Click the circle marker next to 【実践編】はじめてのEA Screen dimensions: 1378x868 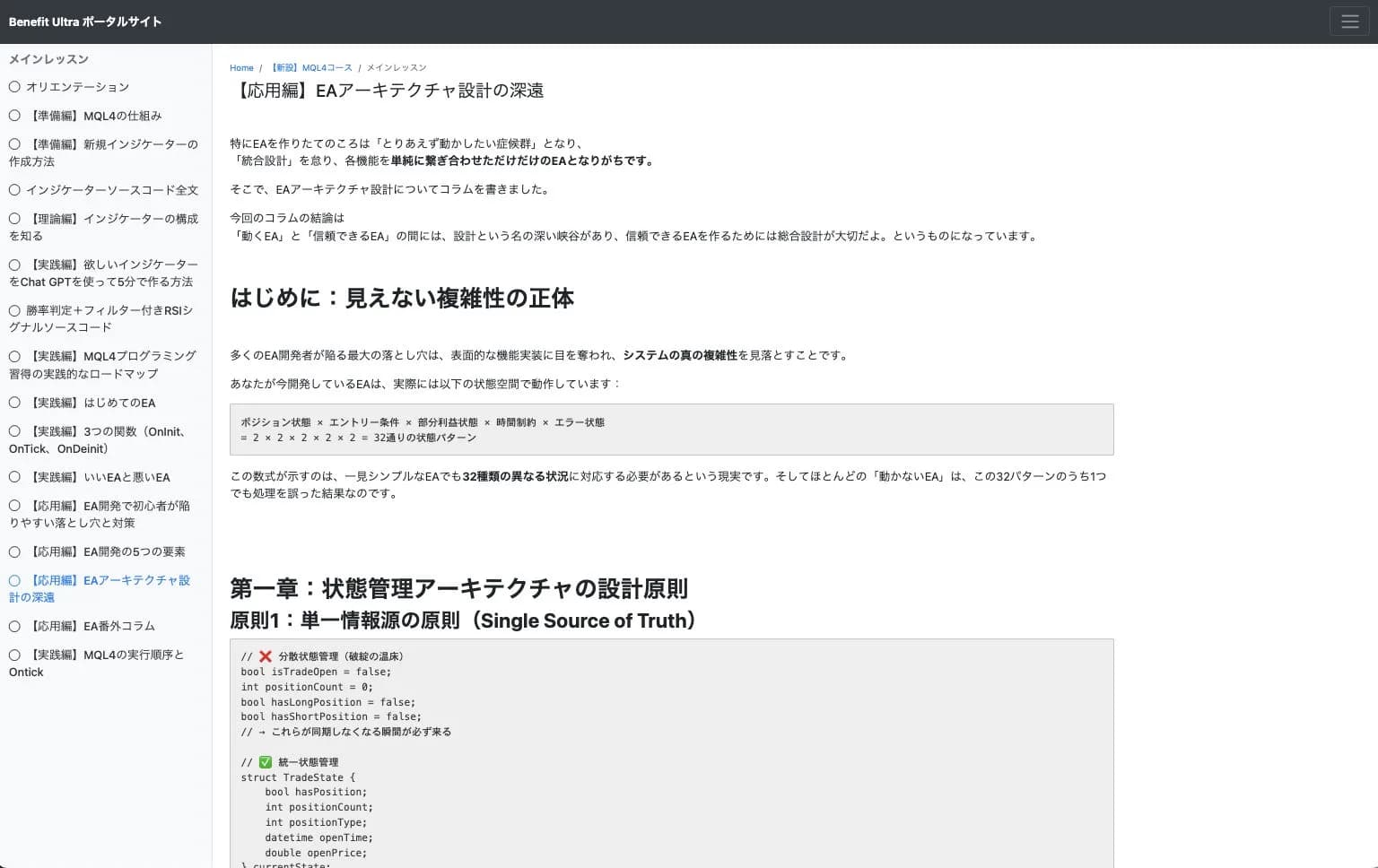14,403
